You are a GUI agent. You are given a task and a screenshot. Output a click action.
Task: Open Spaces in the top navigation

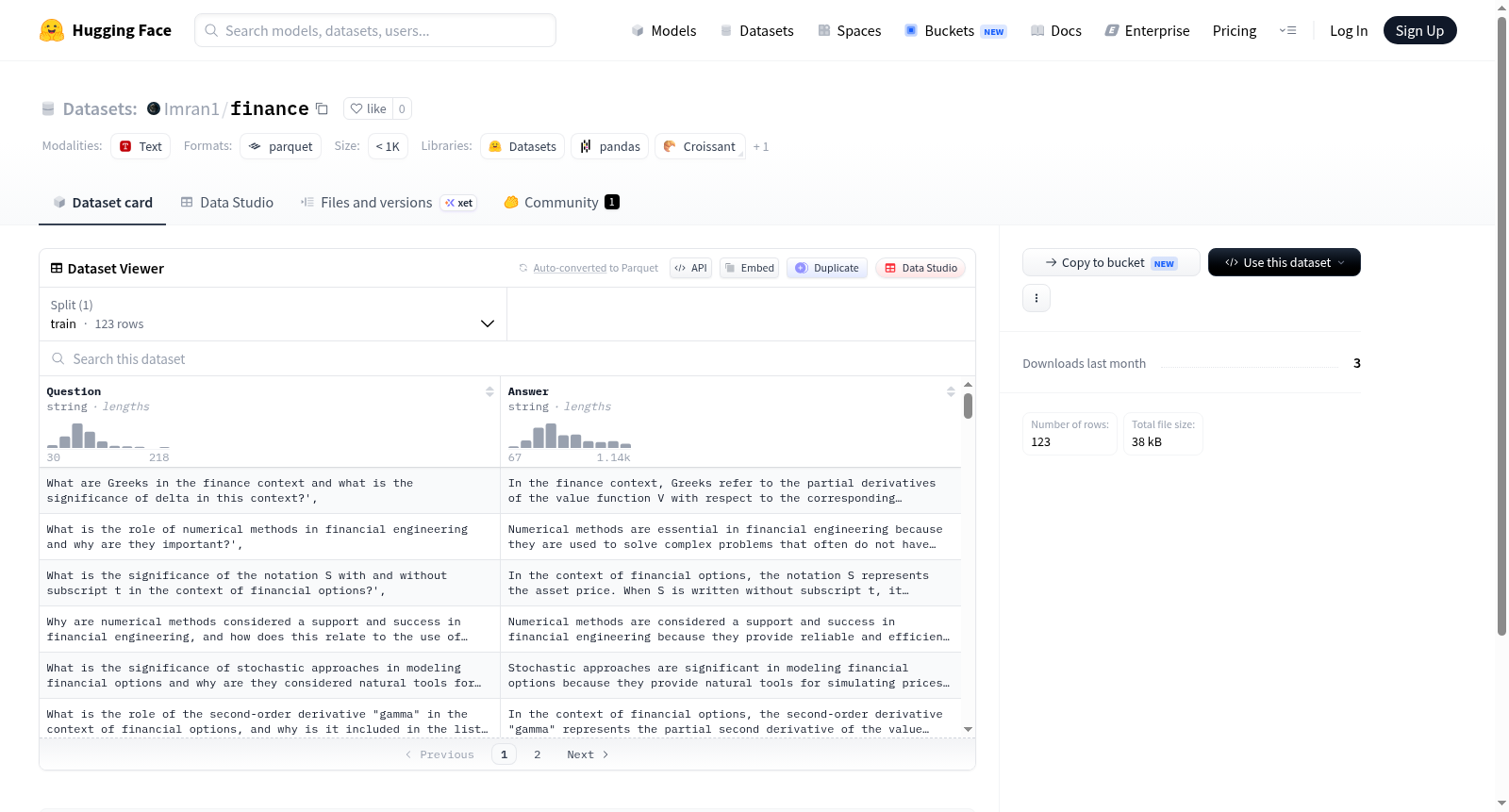[849, 31]
